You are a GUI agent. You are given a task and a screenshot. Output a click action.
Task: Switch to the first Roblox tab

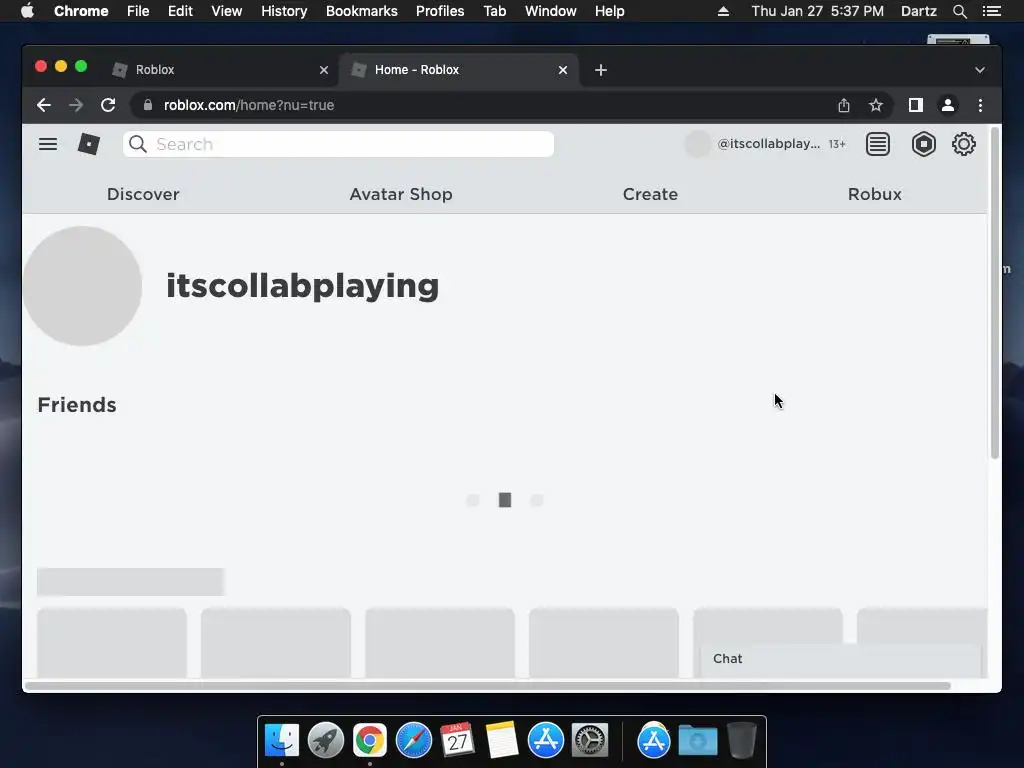click(x=219, y=70)
